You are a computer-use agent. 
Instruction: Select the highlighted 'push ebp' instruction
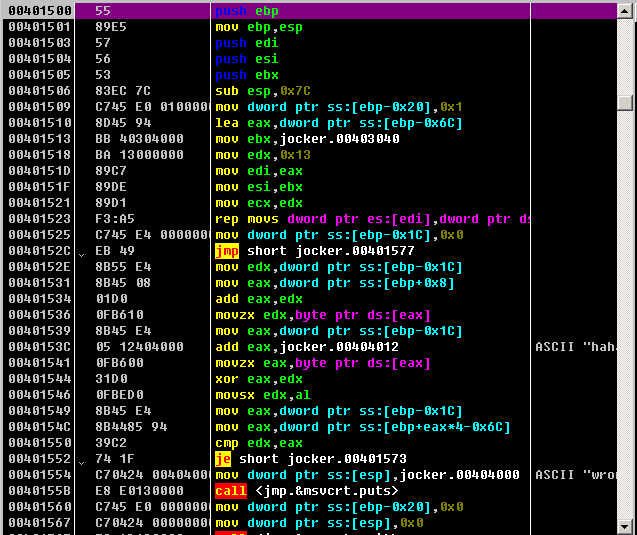tap(247, 11)
